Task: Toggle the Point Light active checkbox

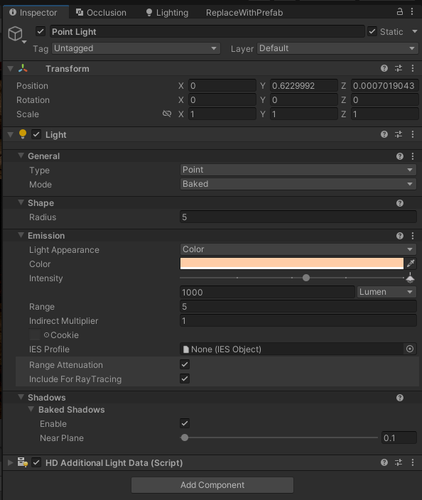Action: 40,32
